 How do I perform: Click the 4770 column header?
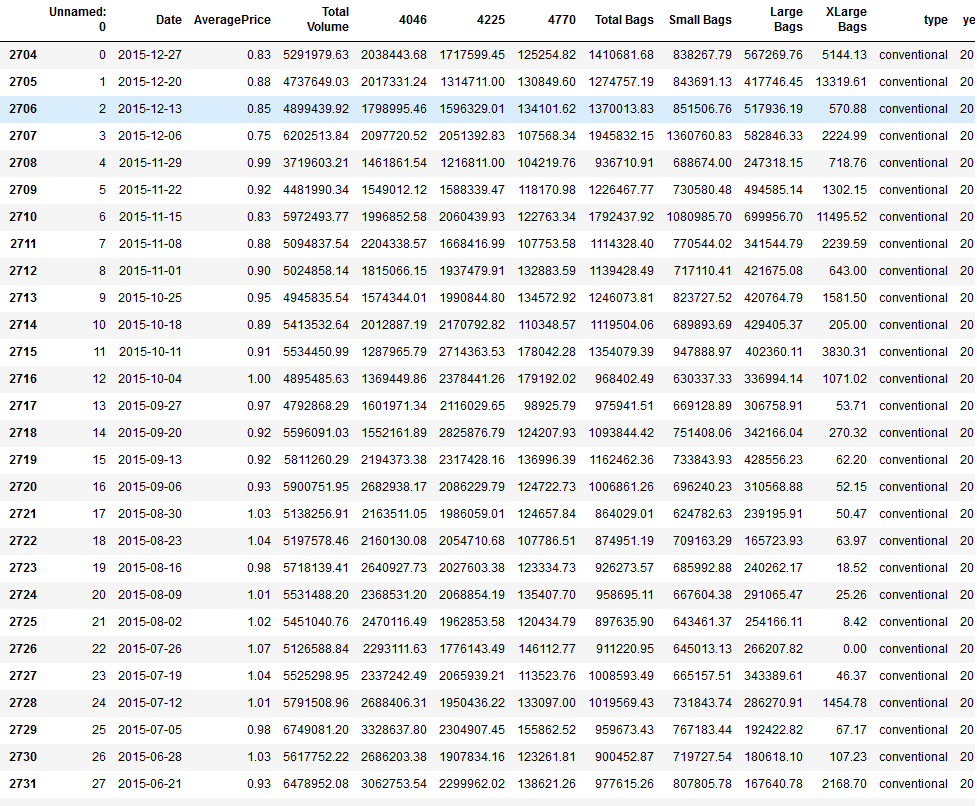click(x=561, y=20)
